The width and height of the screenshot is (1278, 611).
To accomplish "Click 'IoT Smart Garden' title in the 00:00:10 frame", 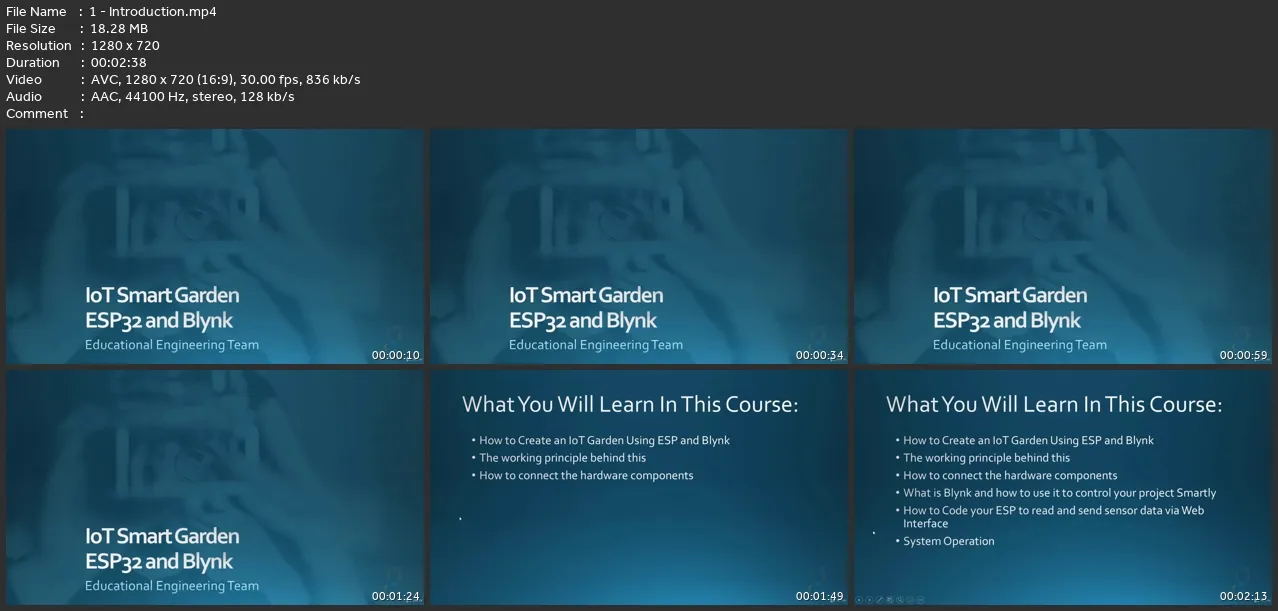I will [x=162, y=295].
